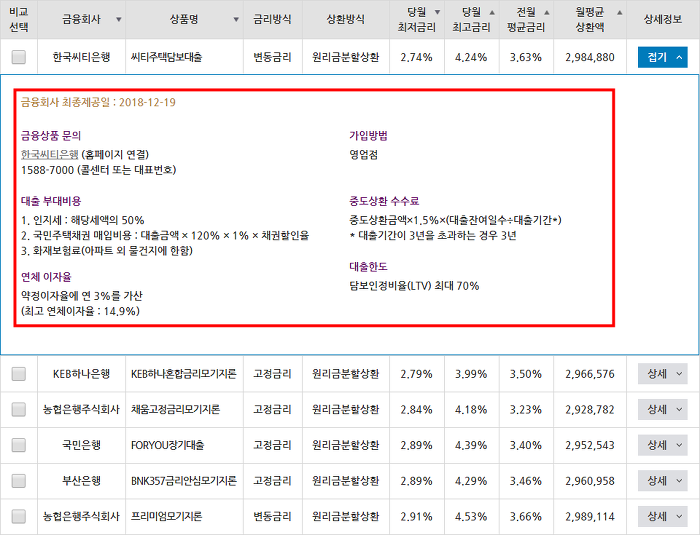The height and width of the screenshot is (535, 700).
Task: Click the 상환방식 column header
Action: [x=346, y=19]
